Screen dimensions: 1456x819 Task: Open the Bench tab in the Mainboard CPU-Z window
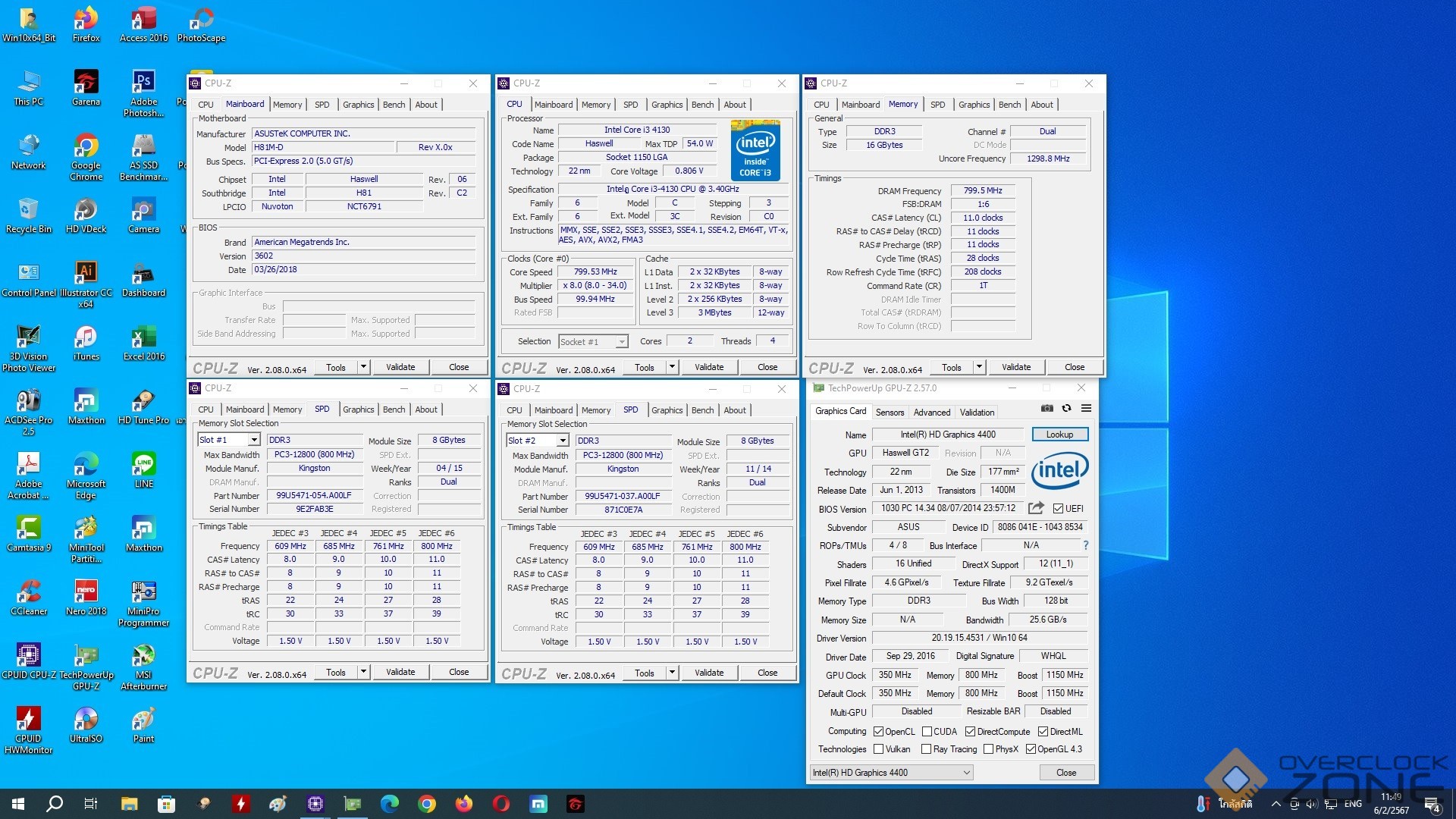(x=394, y=105)
